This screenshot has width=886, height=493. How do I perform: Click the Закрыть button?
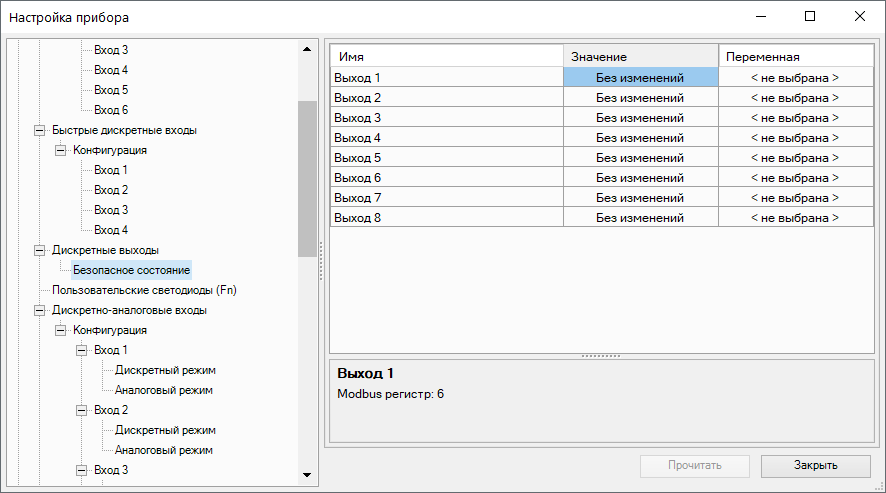click(x=816, y=465)
